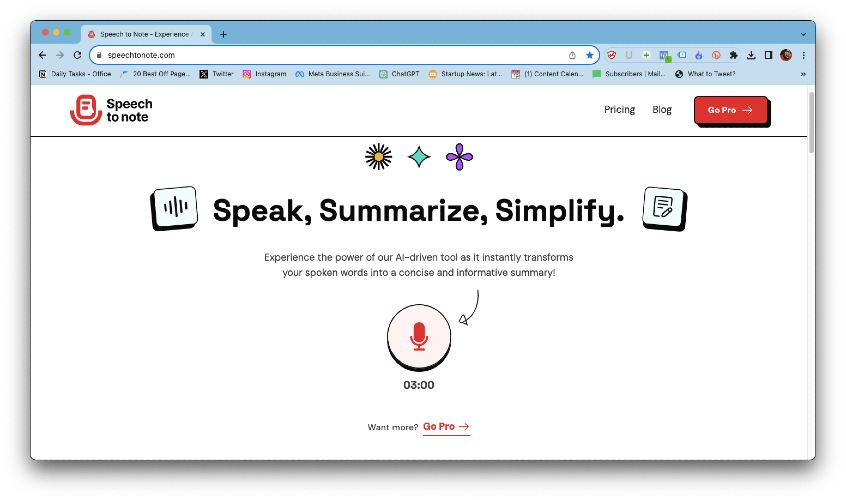Click the blue bookmark star
846x500 pixels.
(x=590, y=55)
